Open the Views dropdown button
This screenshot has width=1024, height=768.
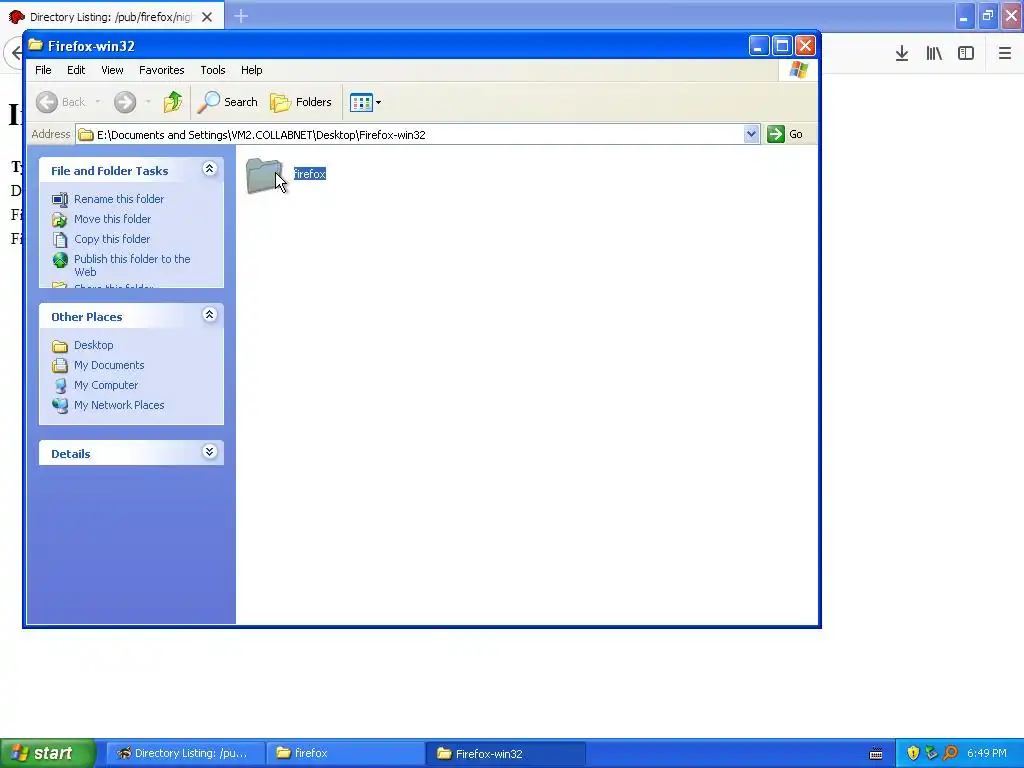point(365,102)
